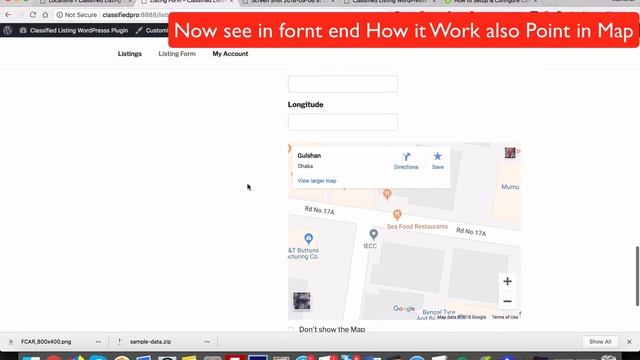Save Gulshan place with star icon

tap(438, 161)
